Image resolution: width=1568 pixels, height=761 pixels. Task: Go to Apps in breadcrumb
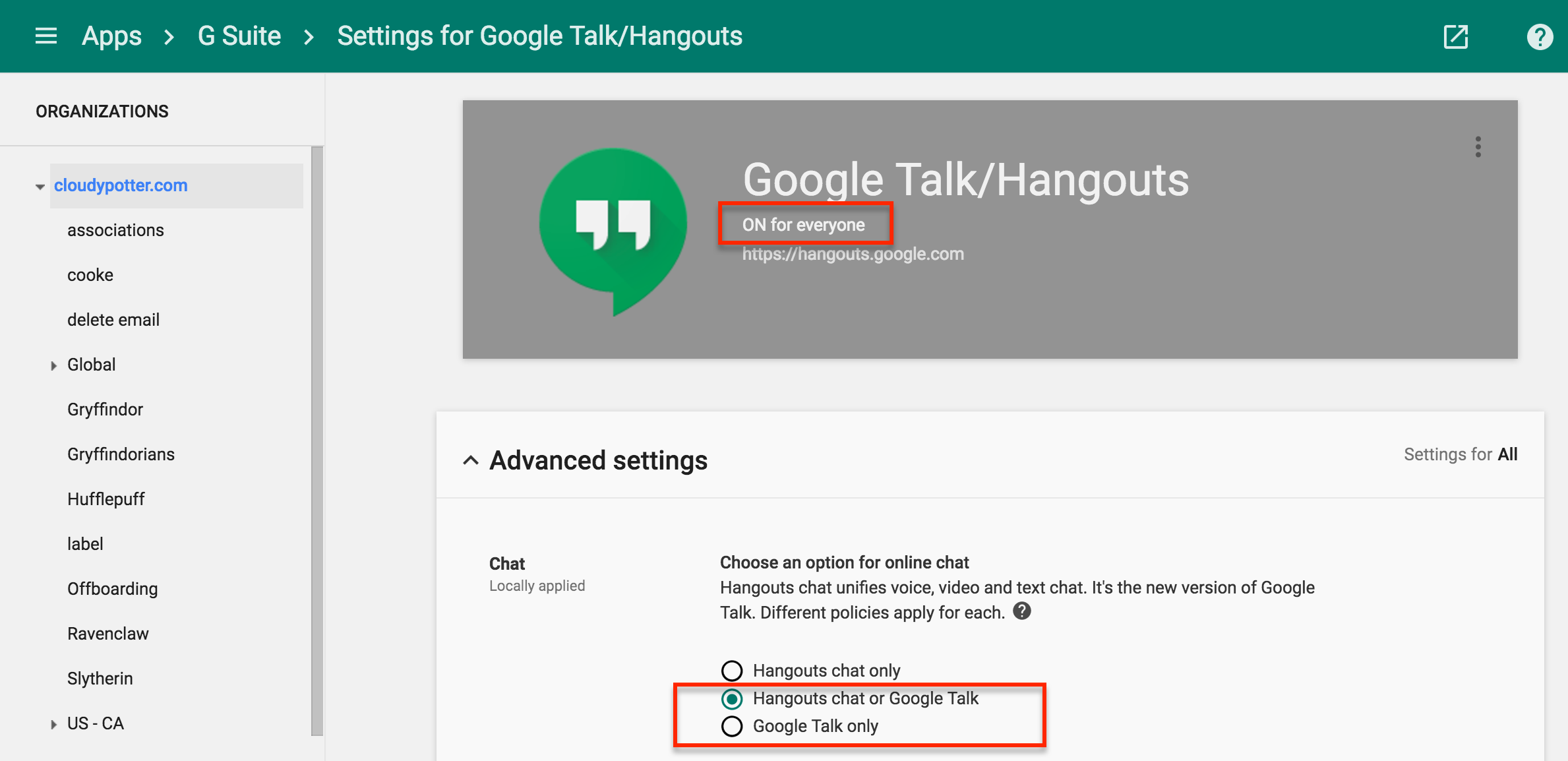[111, 36]
